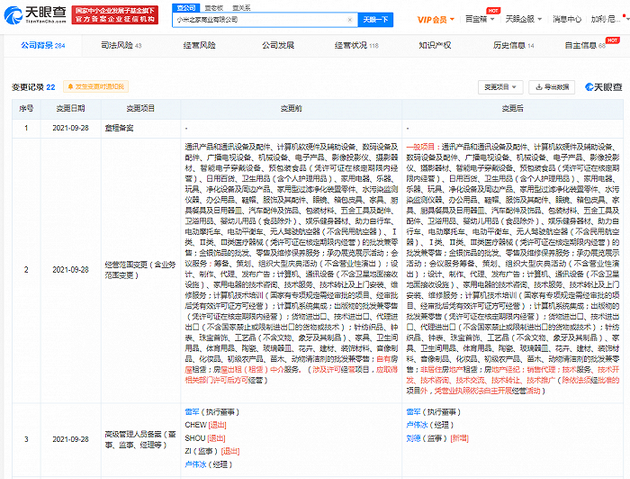Click the 变更日期 column header

coord(70,108)
